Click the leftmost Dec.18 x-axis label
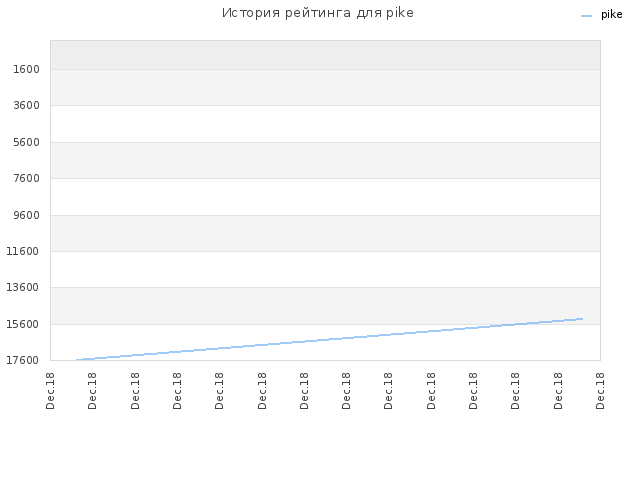Screen dimensions: 640x480 (x=50, y=391)
